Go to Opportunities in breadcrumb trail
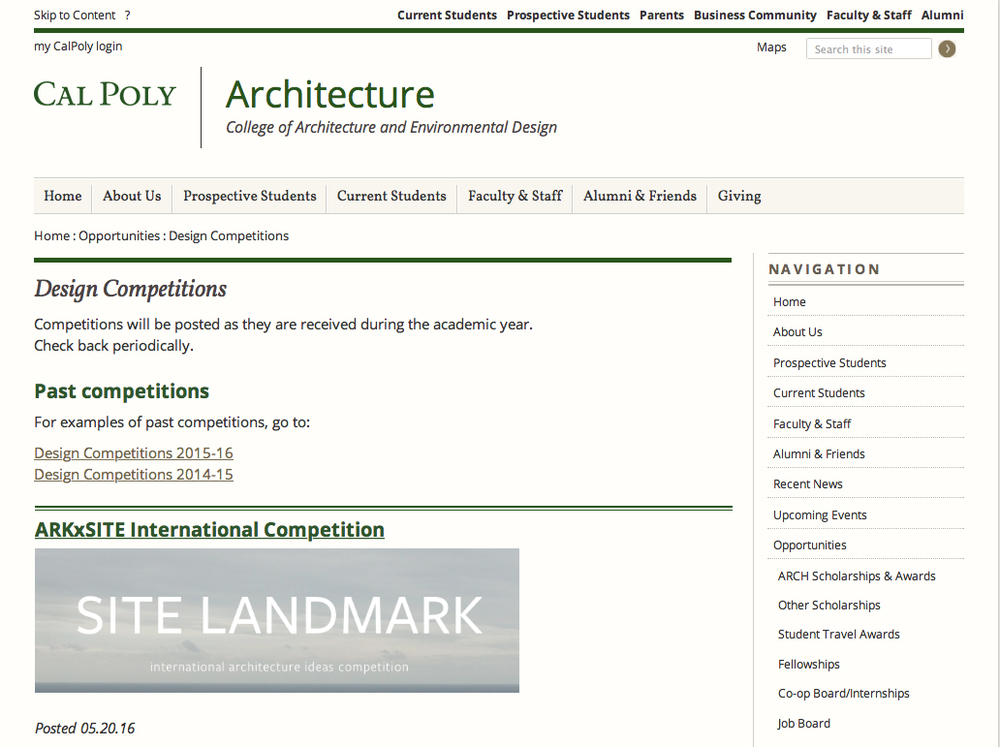Viewport: 1000px width, 747px height. click(119, 236)
